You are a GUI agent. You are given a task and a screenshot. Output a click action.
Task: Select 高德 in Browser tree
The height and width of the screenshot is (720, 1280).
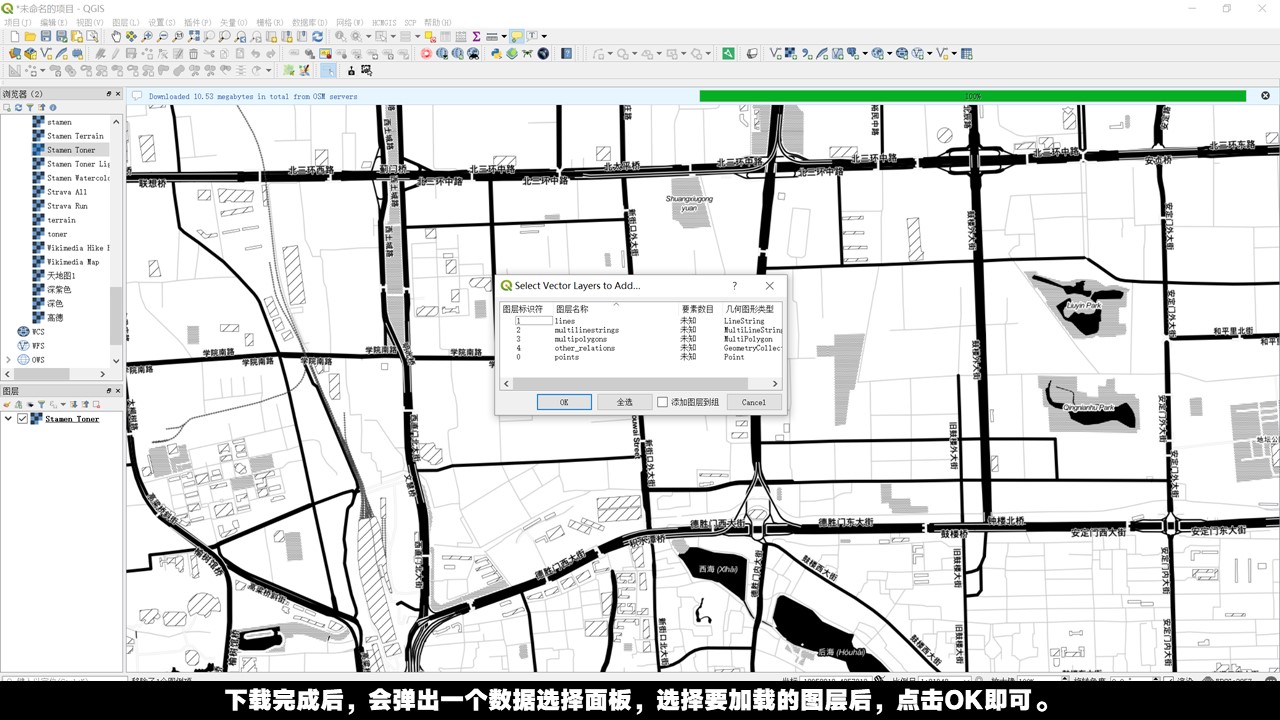(x=55, y=317)
